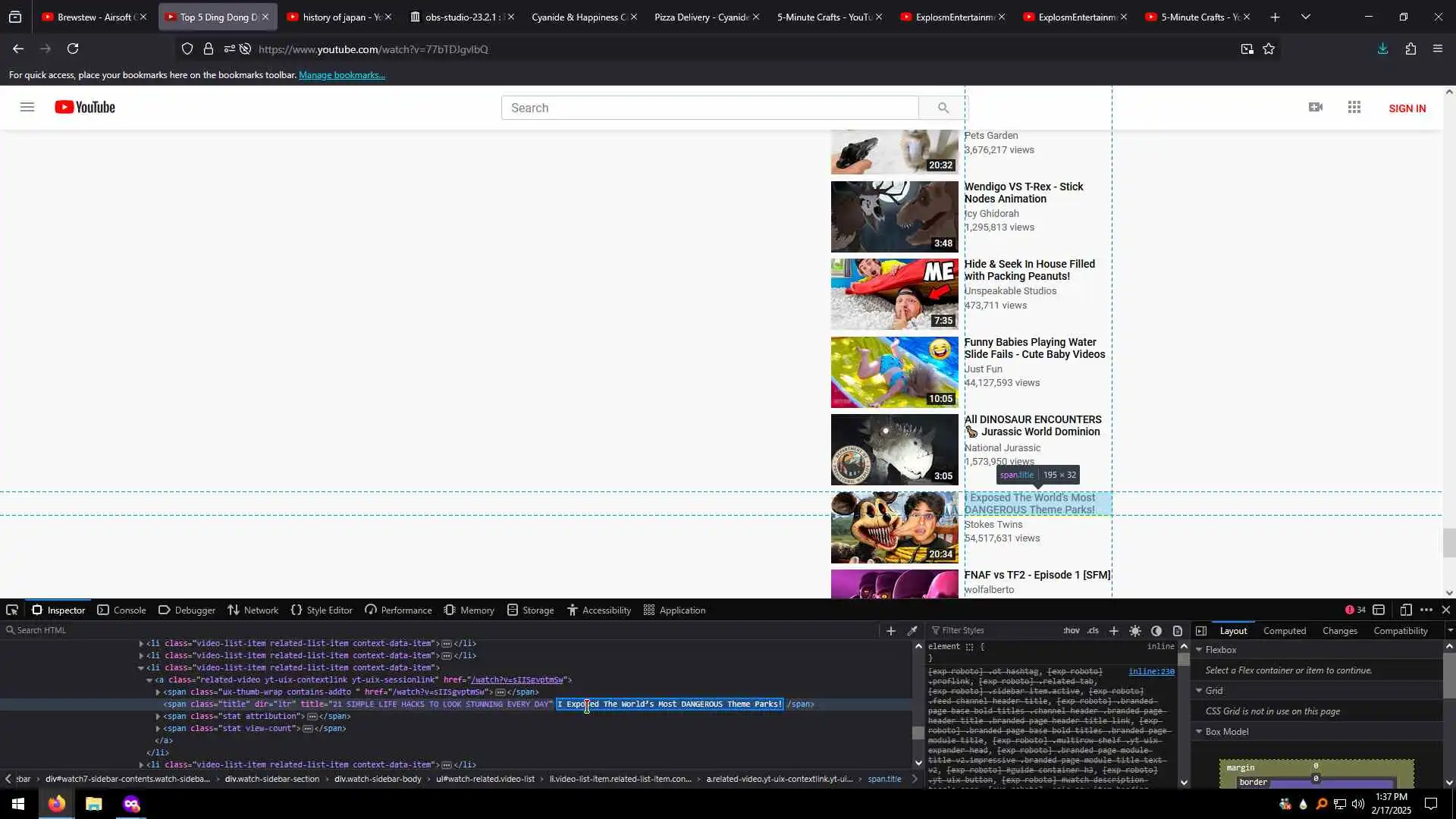Click the eyedropper color grabber icon
This screenshot has height=819, width=1456.
coord(912,630)
